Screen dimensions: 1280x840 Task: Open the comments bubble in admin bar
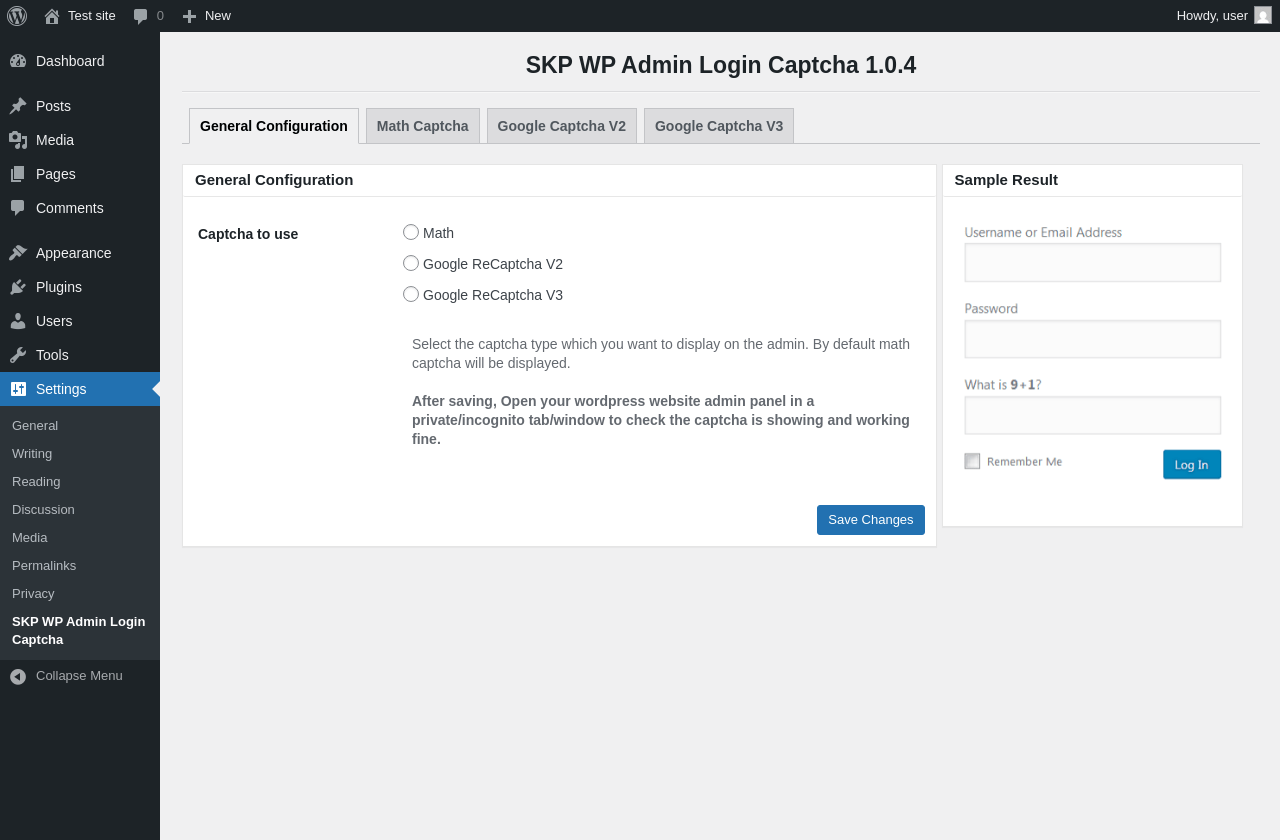pos(141,16)
